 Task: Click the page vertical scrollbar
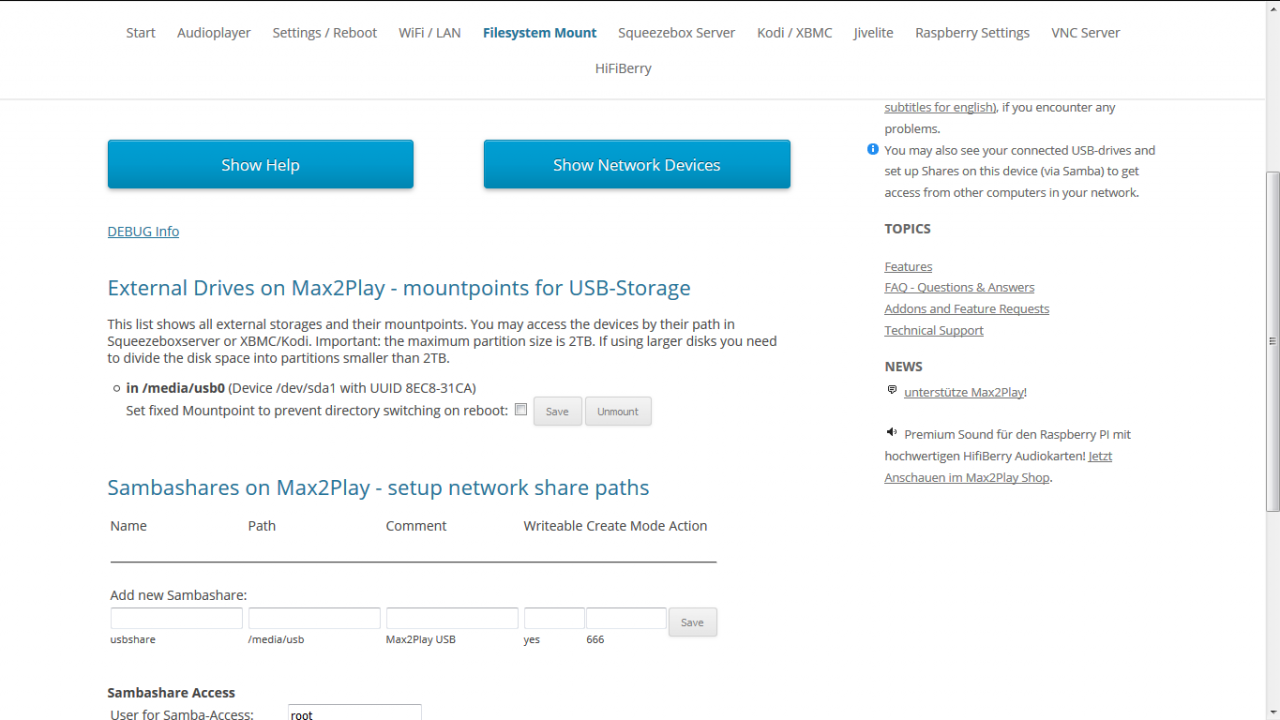pos(1272,340)
